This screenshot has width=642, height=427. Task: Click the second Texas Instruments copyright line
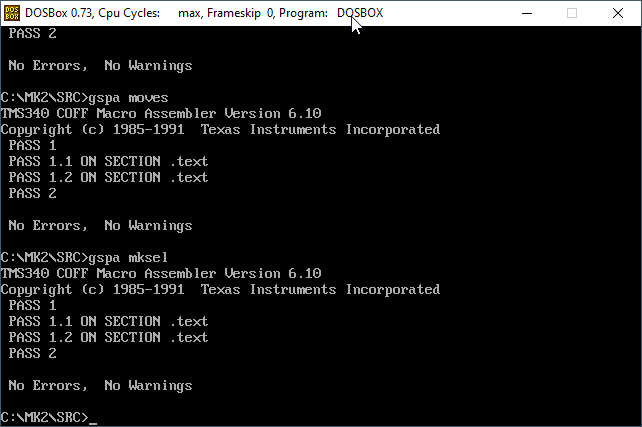[x=220, y=290]
